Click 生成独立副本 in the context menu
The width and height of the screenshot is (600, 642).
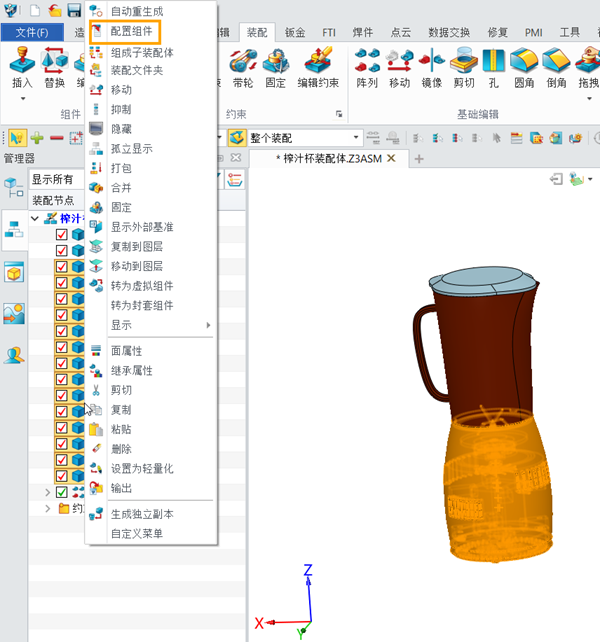(x=142, y=514)
